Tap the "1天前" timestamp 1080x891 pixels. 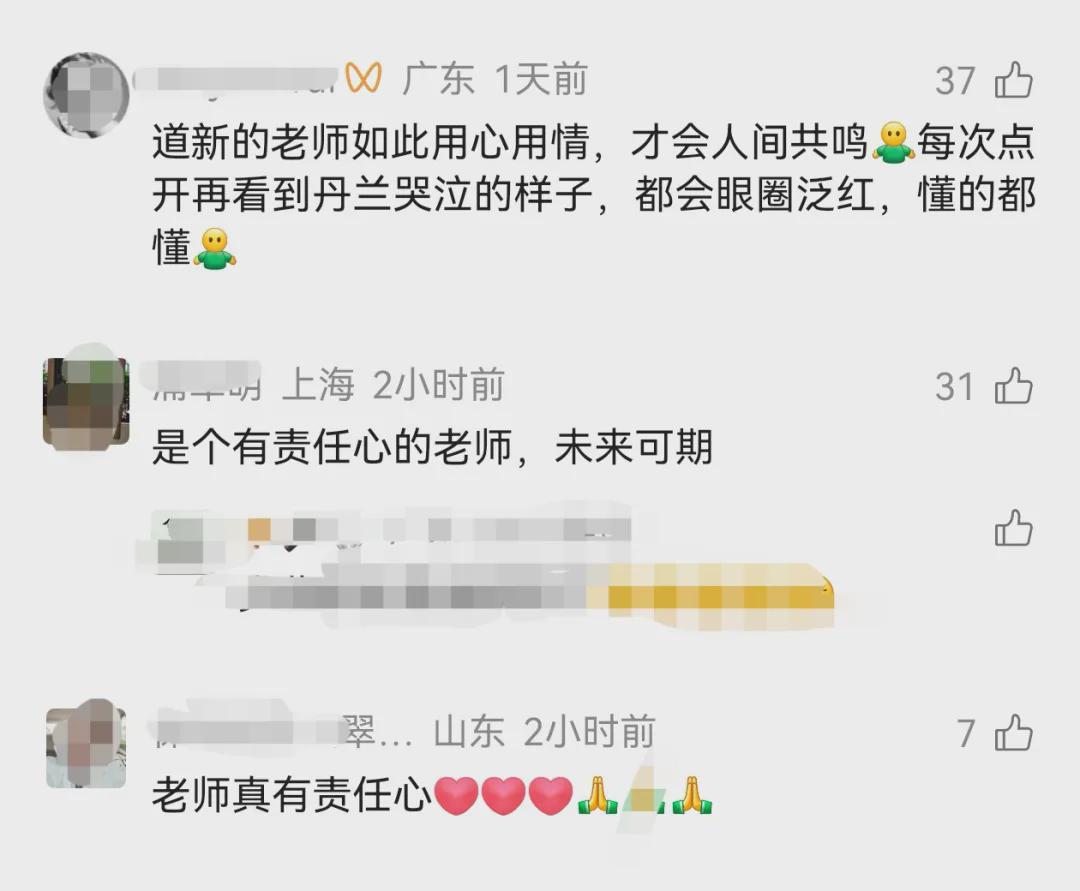click(541, 79)
